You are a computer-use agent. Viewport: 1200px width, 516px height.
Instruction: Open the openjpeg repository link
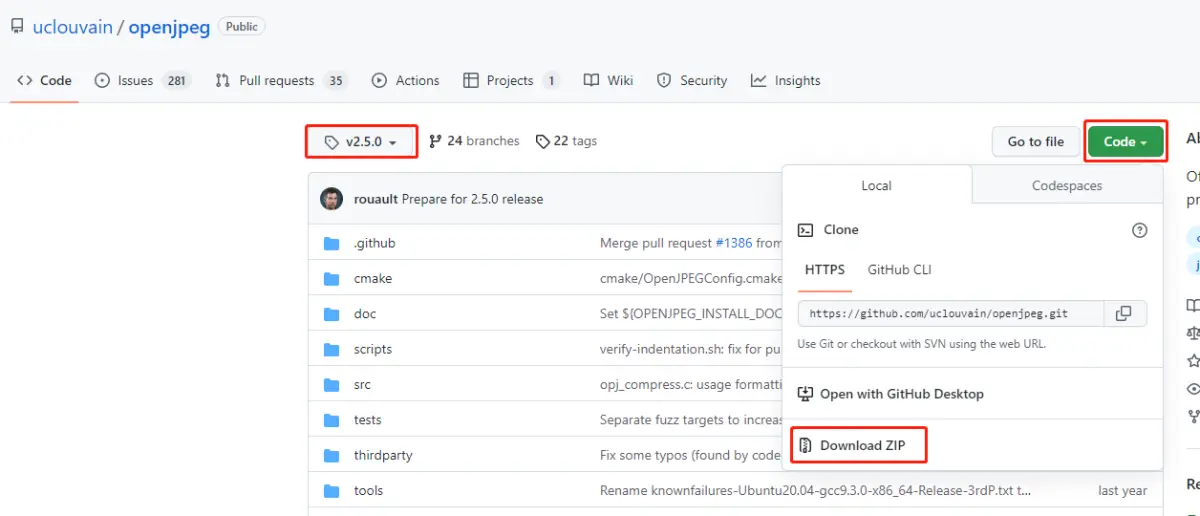171,27
